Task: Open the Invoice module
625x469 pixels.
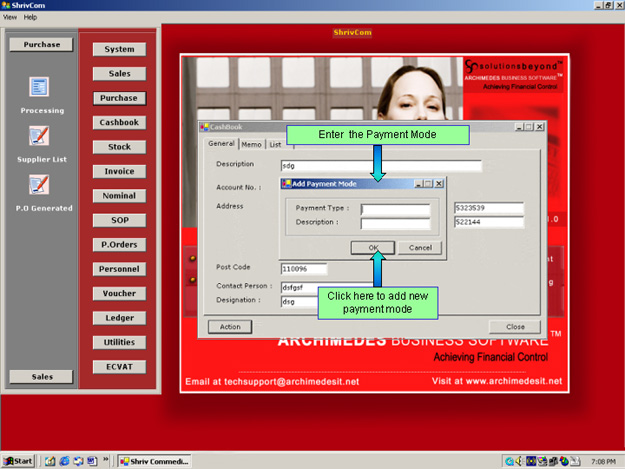Action: [x=119, y=171]
